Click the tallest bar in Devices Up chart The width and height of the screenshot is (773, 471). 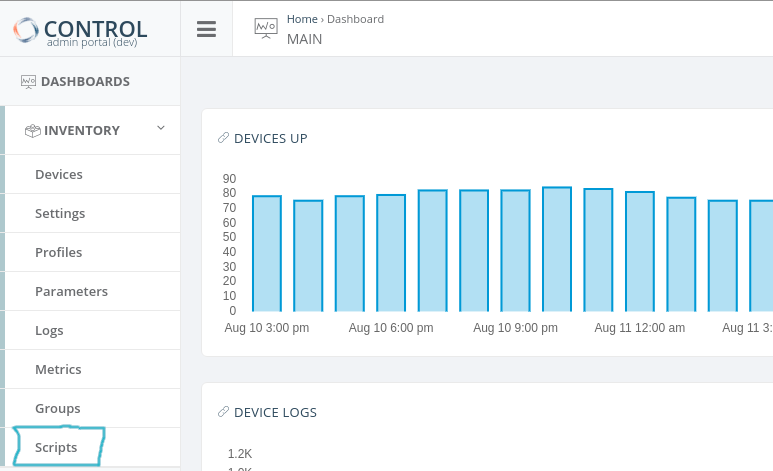557,249
